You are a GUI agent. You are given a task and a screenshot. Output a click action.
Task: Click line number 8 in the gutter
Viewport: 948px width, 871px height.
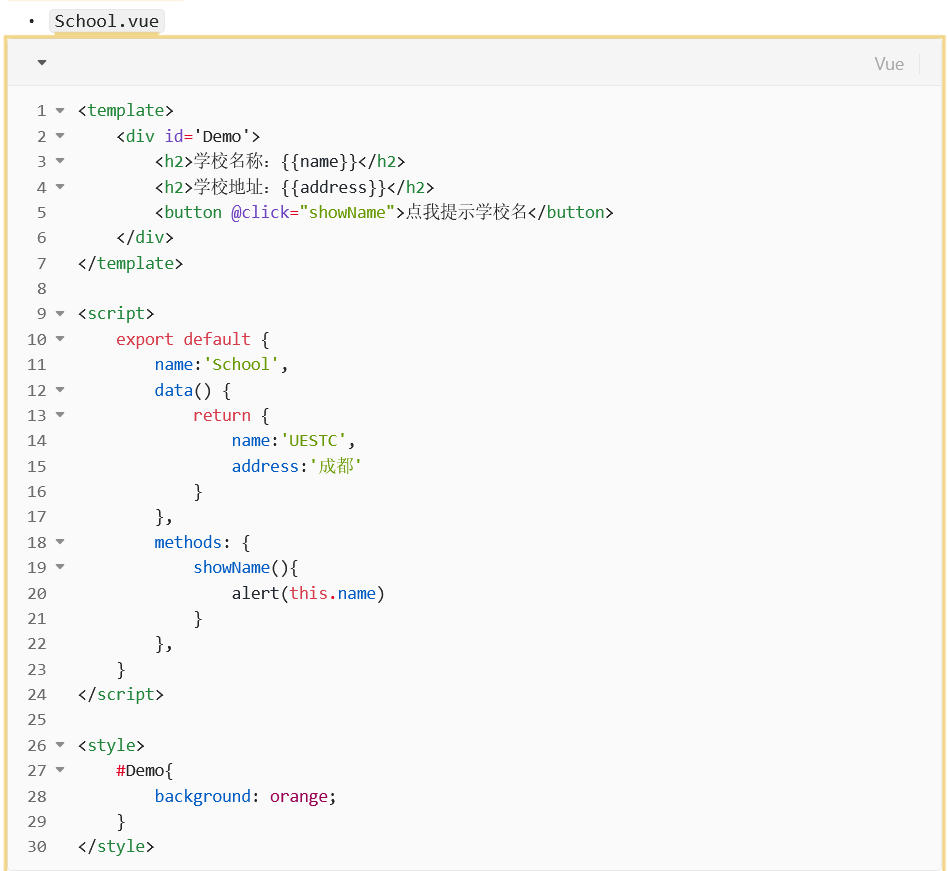[40, 288]
